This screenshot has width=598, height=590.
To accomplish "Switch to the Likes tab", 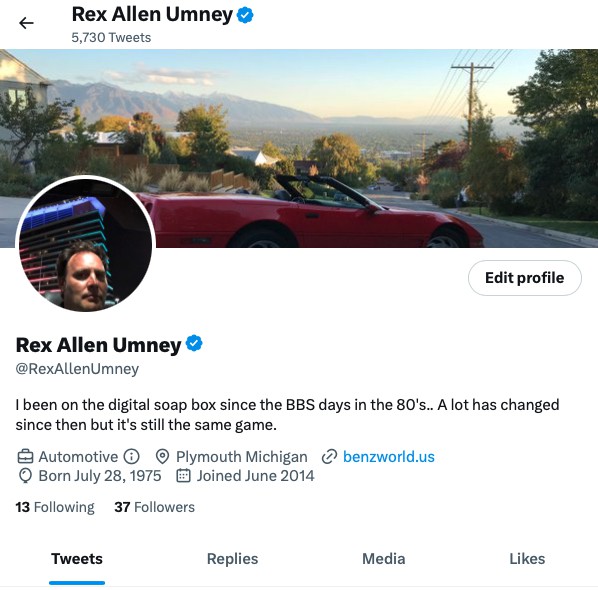I will click(527, 559).
